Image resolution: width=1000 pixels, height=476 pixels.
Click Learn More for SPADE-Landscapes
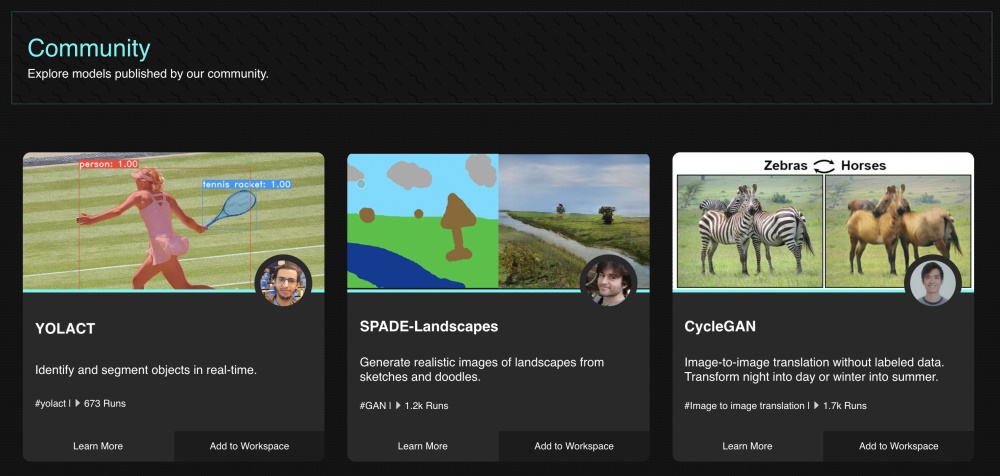click(x=422, y=446)
